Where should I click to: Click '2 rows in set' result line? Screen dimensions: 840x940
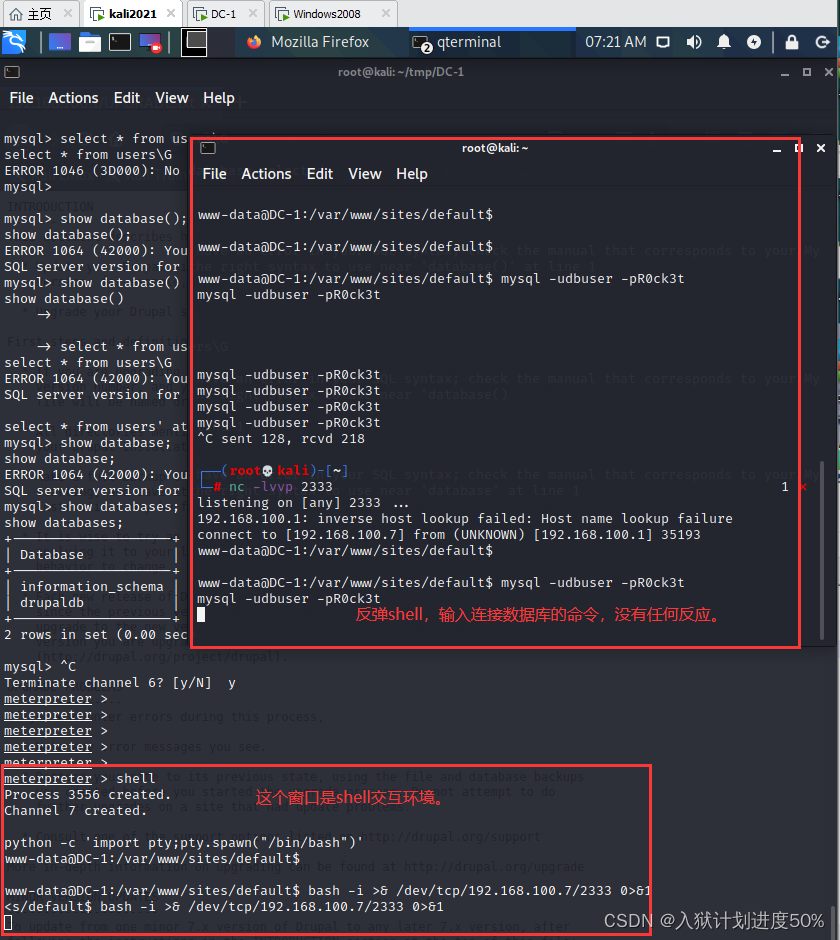(x=96, y=635)
